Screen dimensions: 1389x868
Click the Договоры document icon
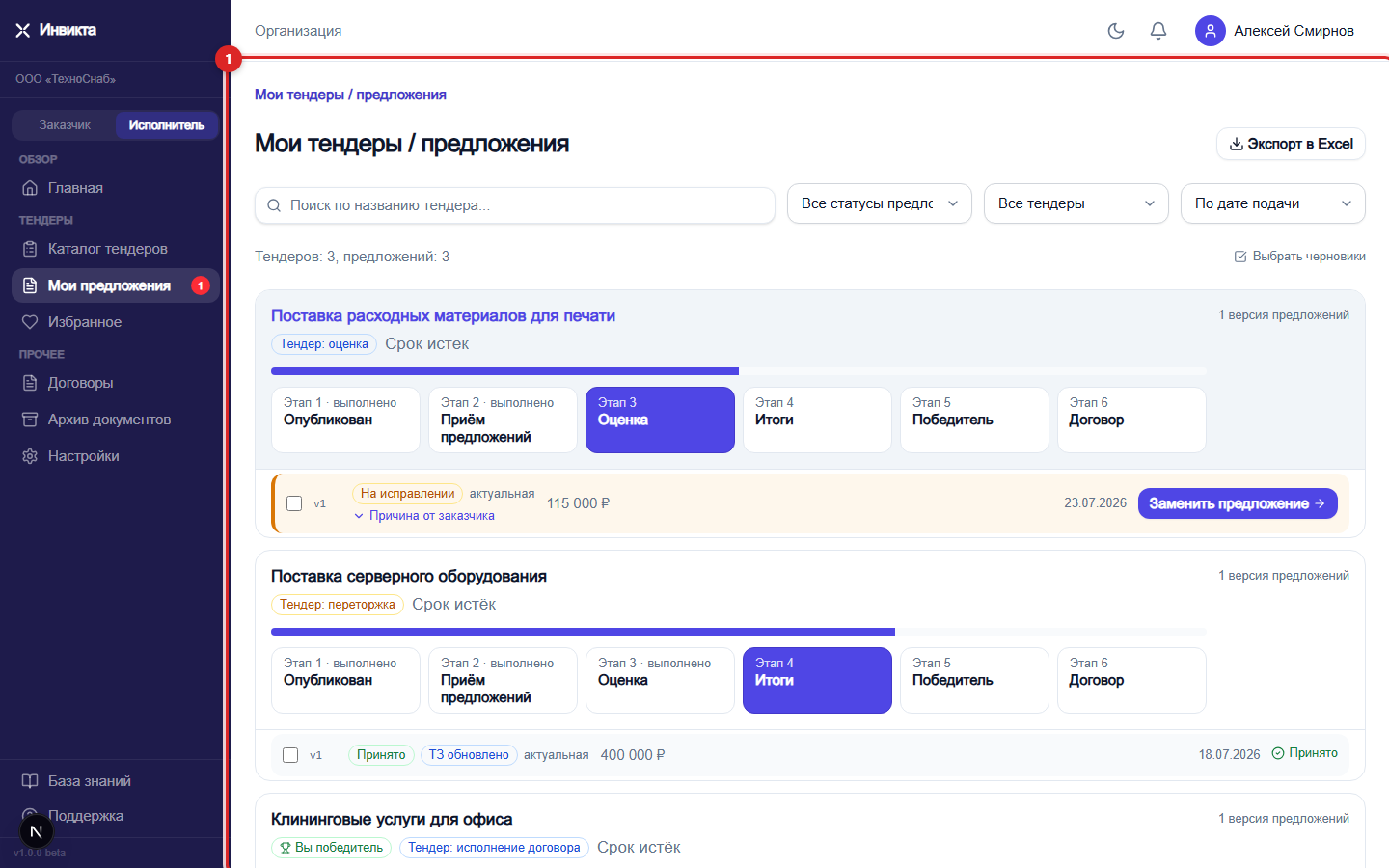point(30,383)
